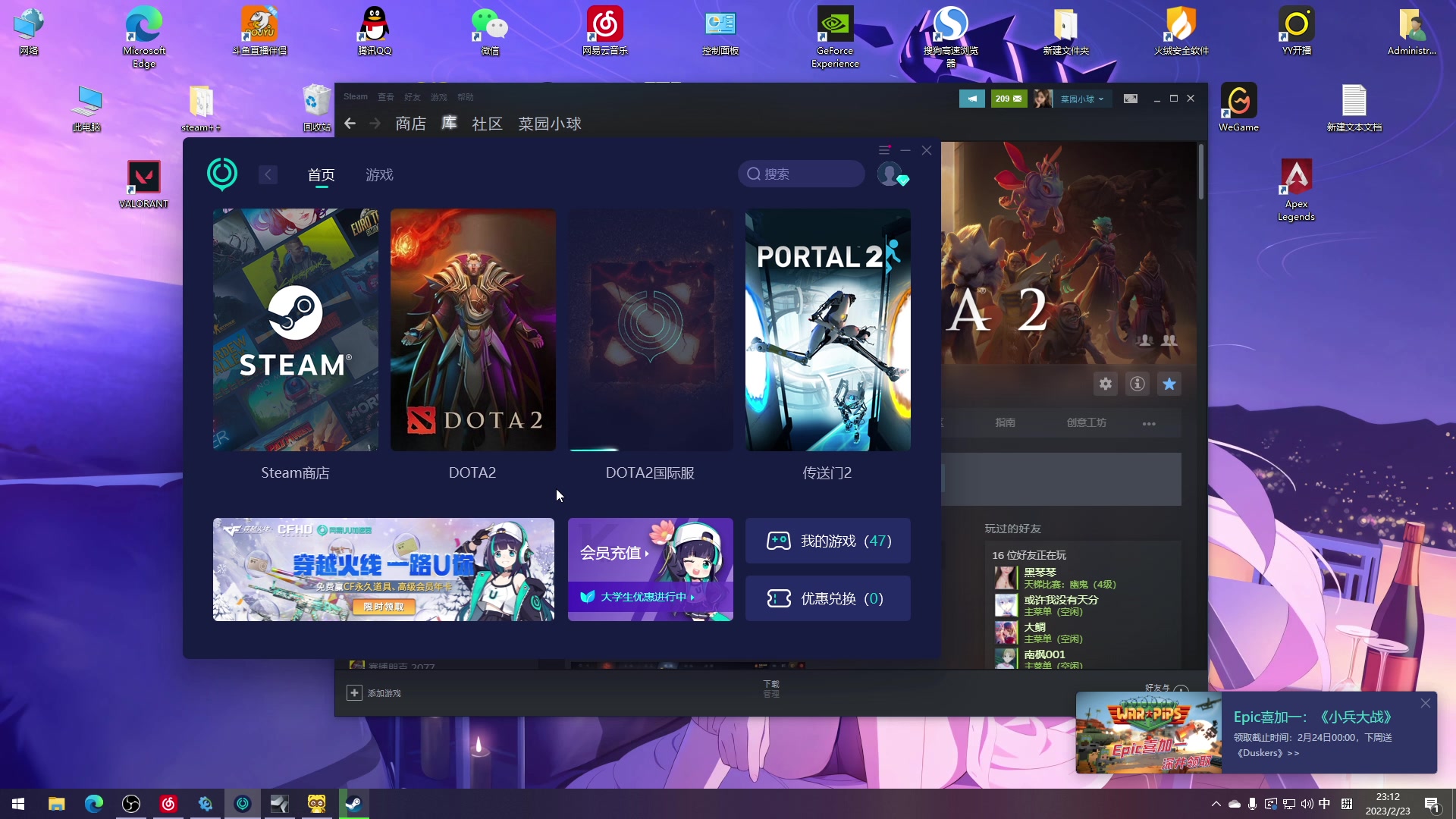Open the OBS Studio taskbar icon
The height and width of the screenshot is (819, 1456).
pyautogui.click(x=131, y=804)
